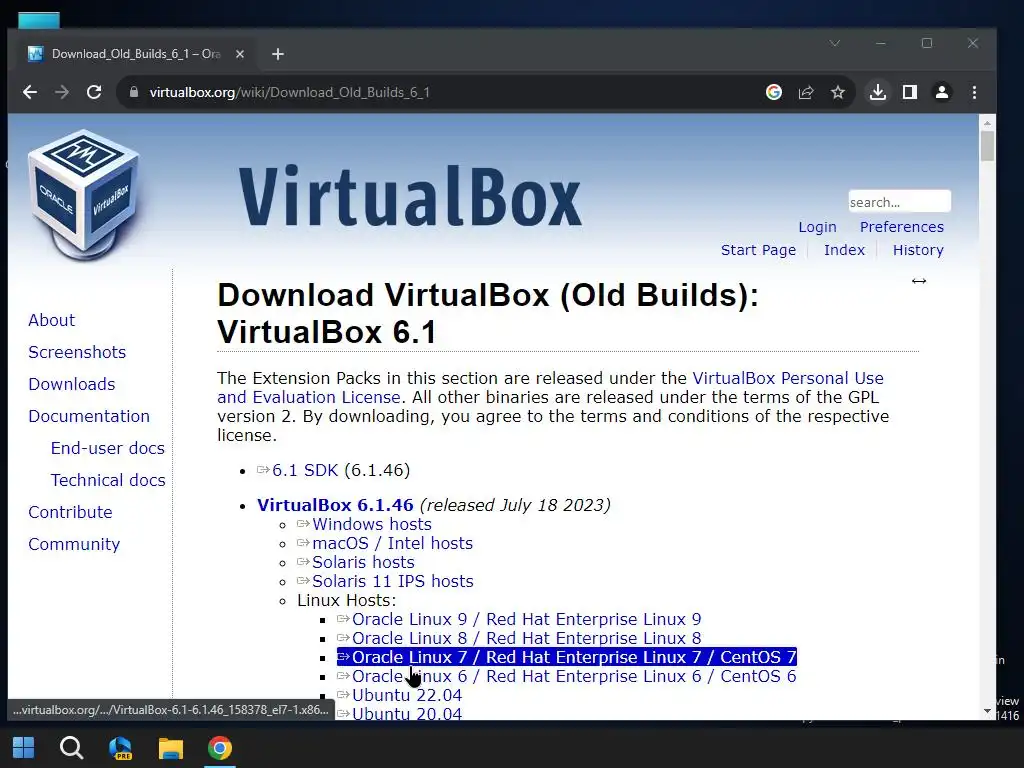
Task: Open the Index link
Action: pyautogui.click(x=844, y=250)
